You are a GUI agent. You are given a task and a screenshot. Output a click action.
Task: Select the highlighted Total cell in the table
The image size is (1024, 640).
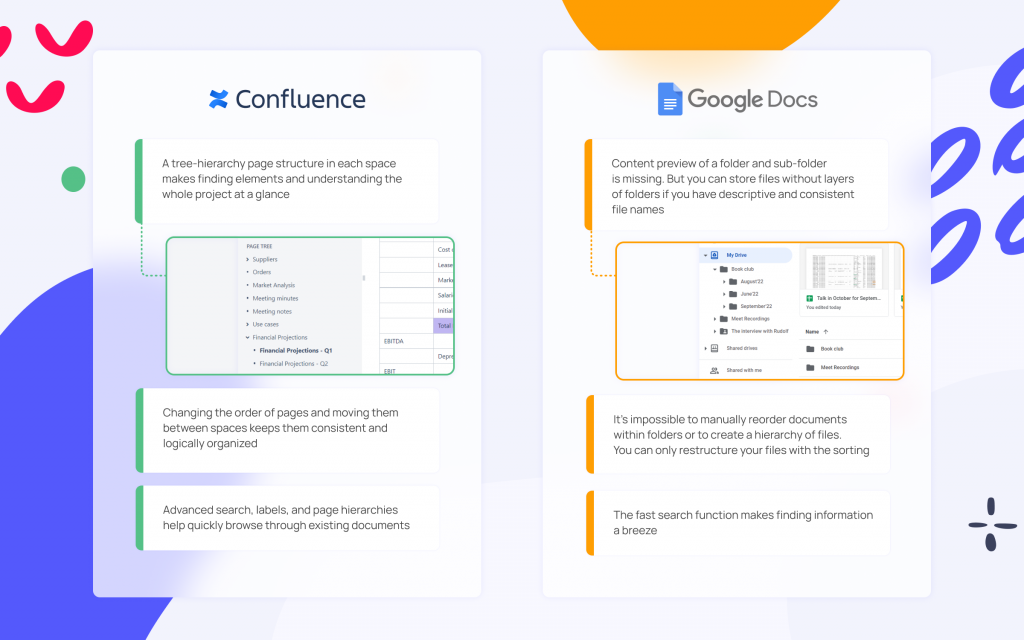(x=443, y=325)
